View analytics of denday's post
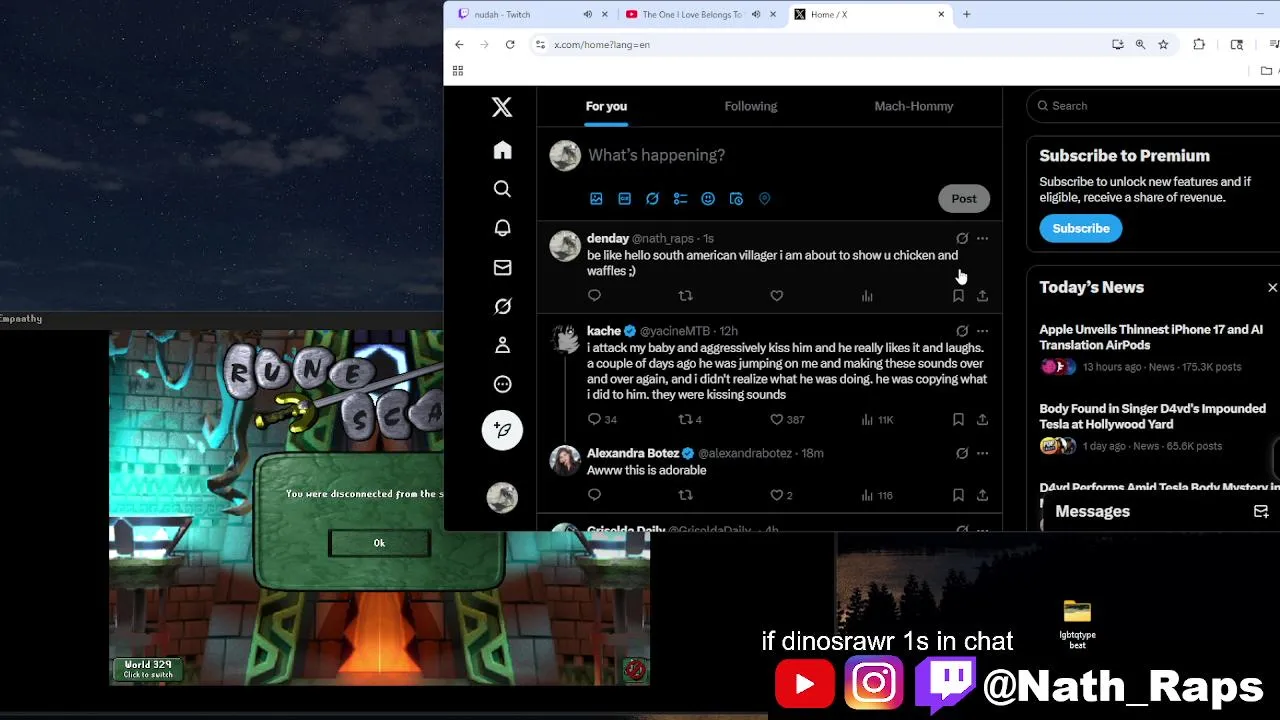 tap(867, 296)
